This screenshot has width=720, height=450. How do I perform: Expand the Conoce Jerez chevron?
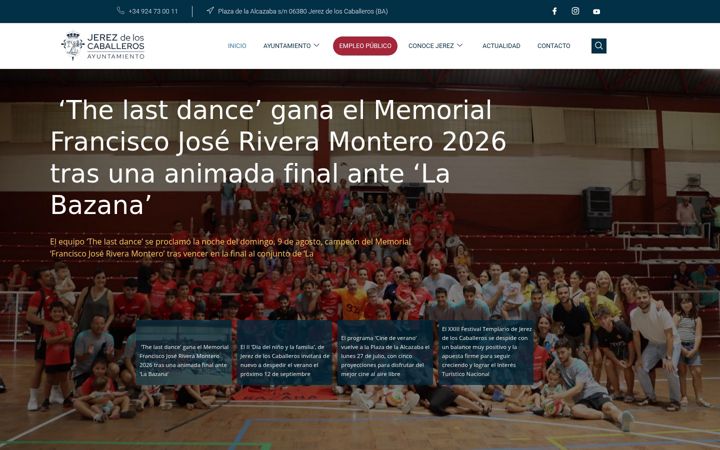pos(460,45)
